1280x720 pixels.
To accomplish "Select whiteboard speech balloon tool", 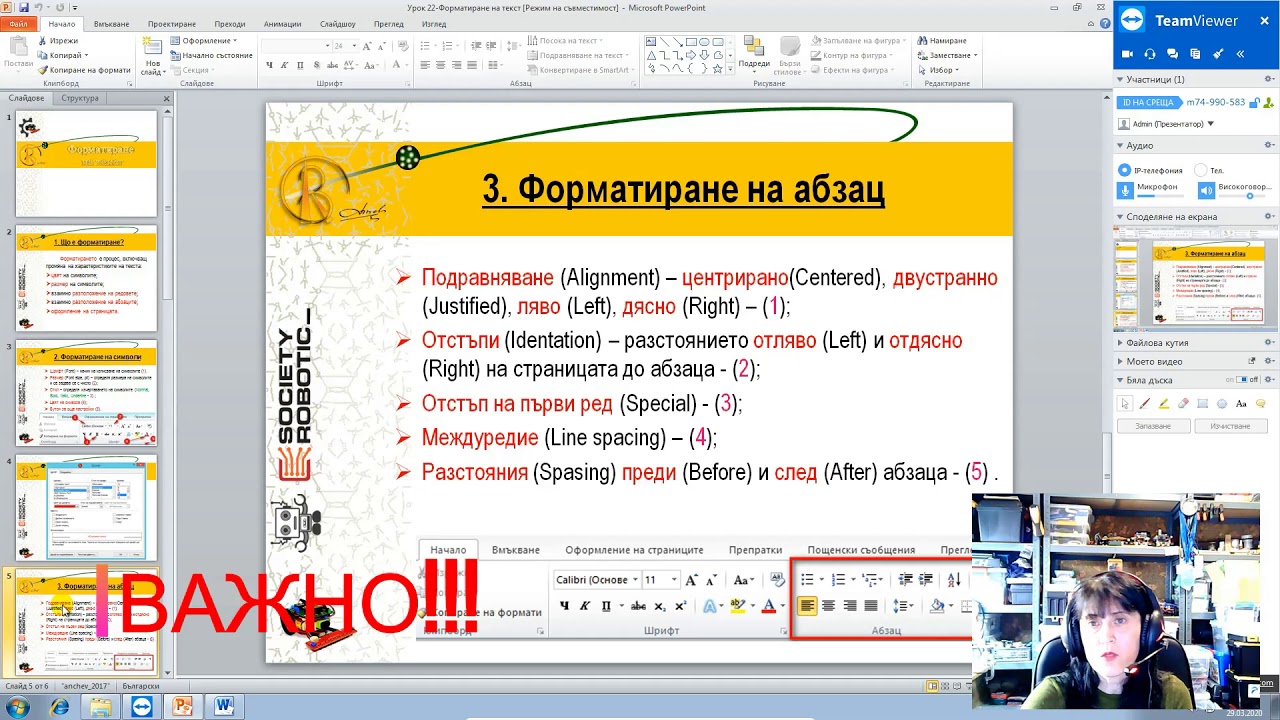I will [1260, 404].
